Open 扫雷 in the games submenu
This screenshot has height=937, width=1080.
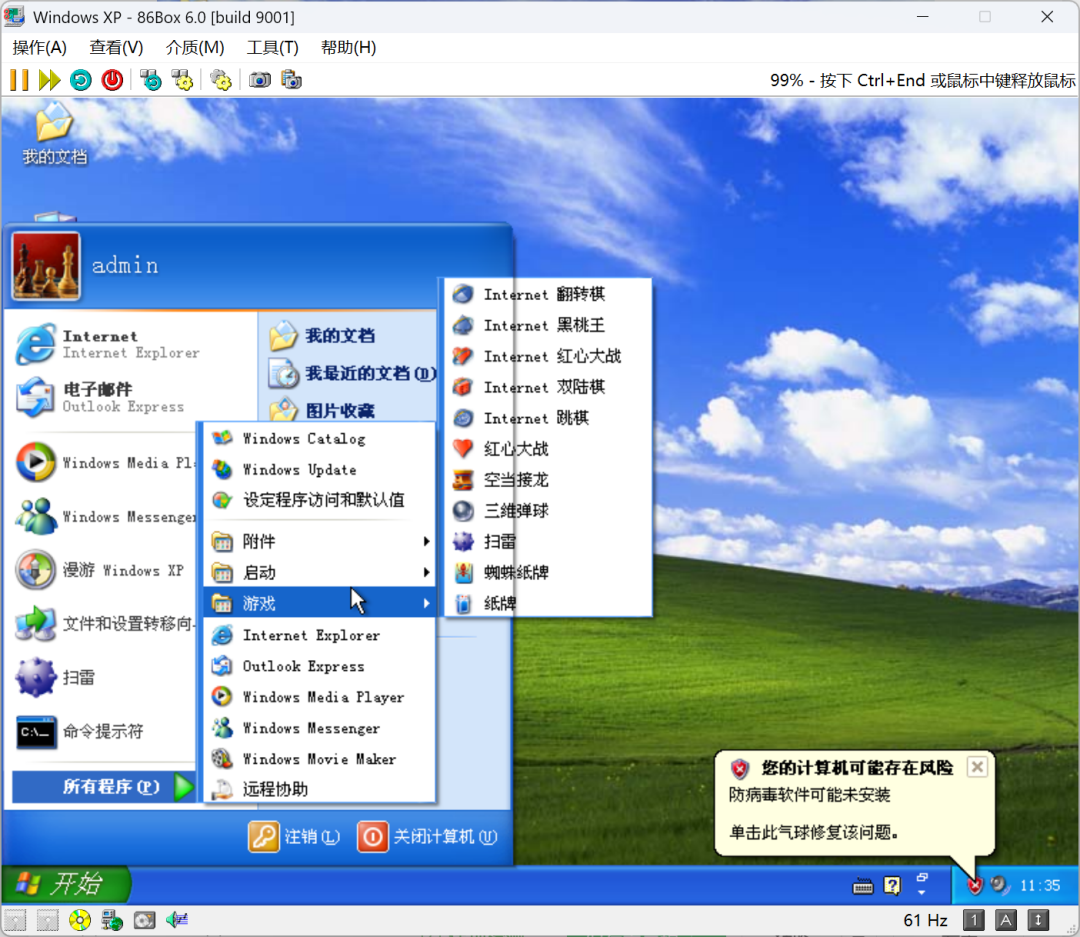pyautogui.click(x=548, y=542)
